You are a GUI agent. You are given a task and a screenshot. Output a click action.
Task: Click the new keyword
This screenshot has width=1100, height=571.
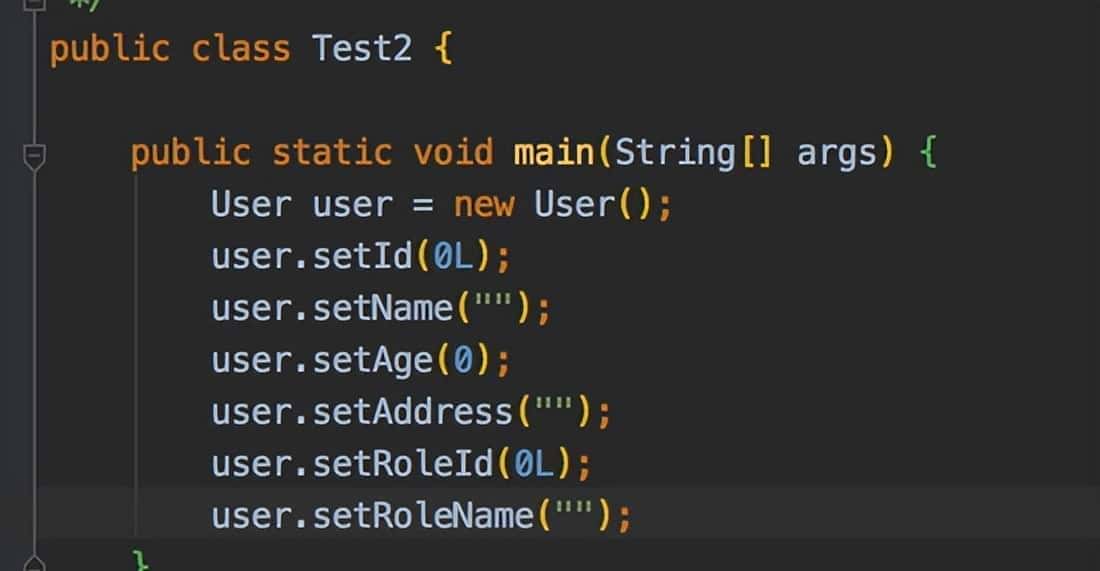point(484,205)
